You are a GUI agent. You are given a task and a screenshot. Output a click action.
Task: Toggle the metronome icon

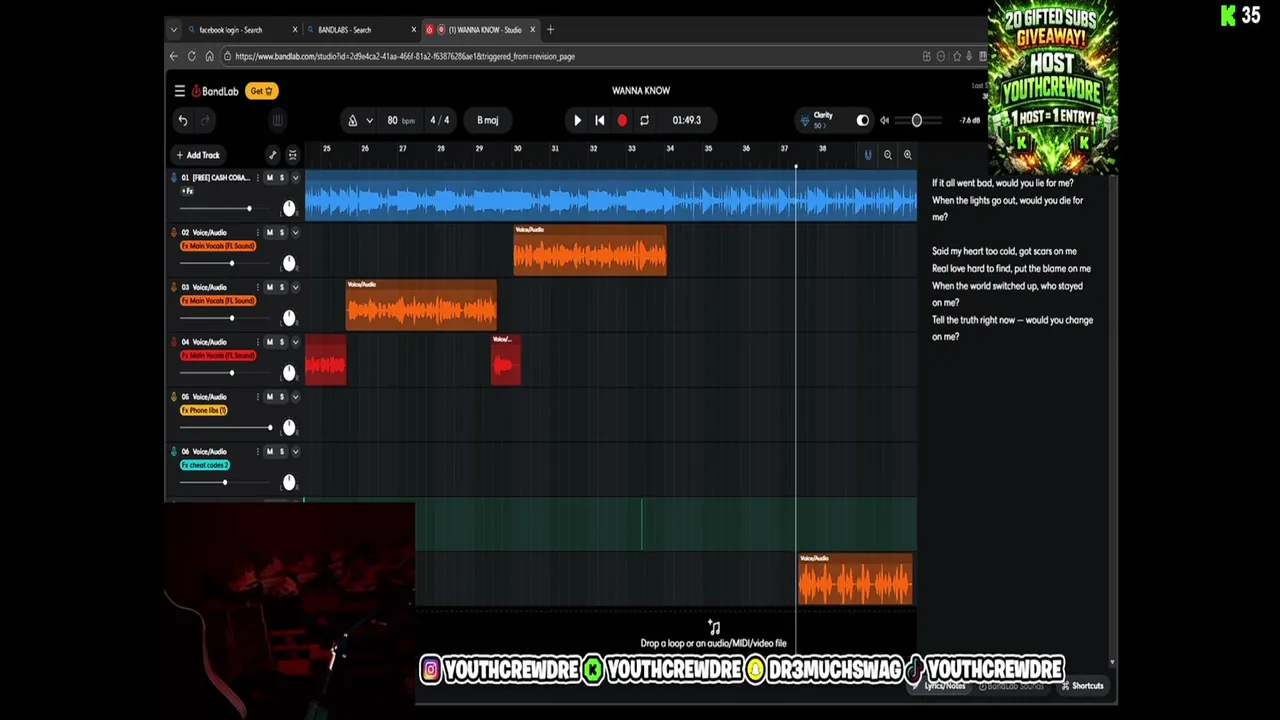(352, 120)
